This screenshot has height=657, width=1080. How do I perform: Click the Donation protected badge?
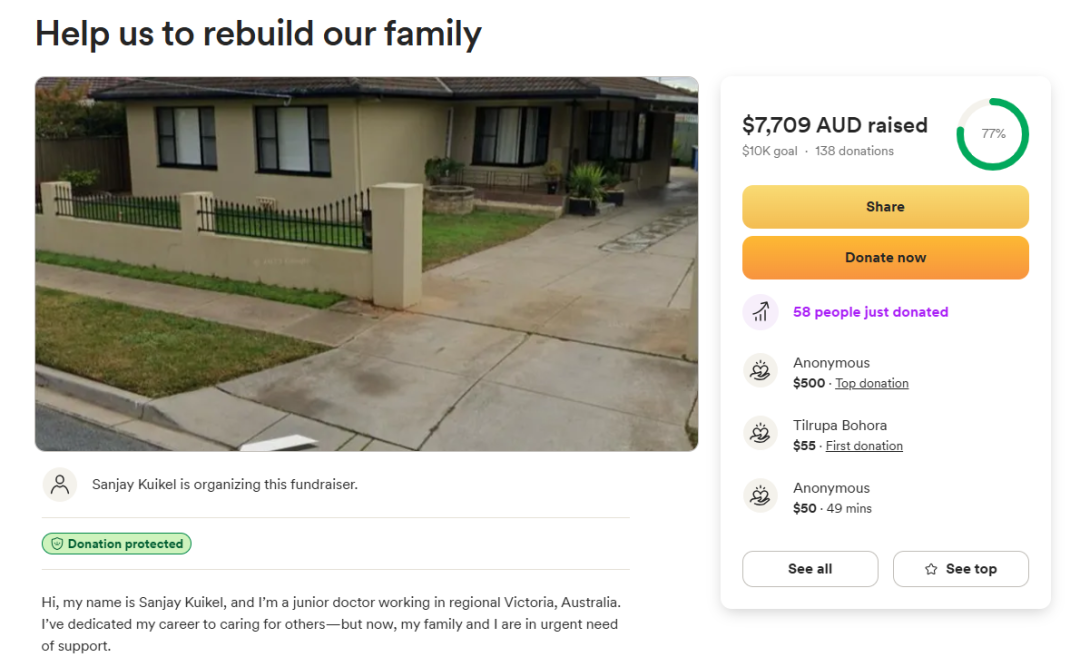point(116,544)
